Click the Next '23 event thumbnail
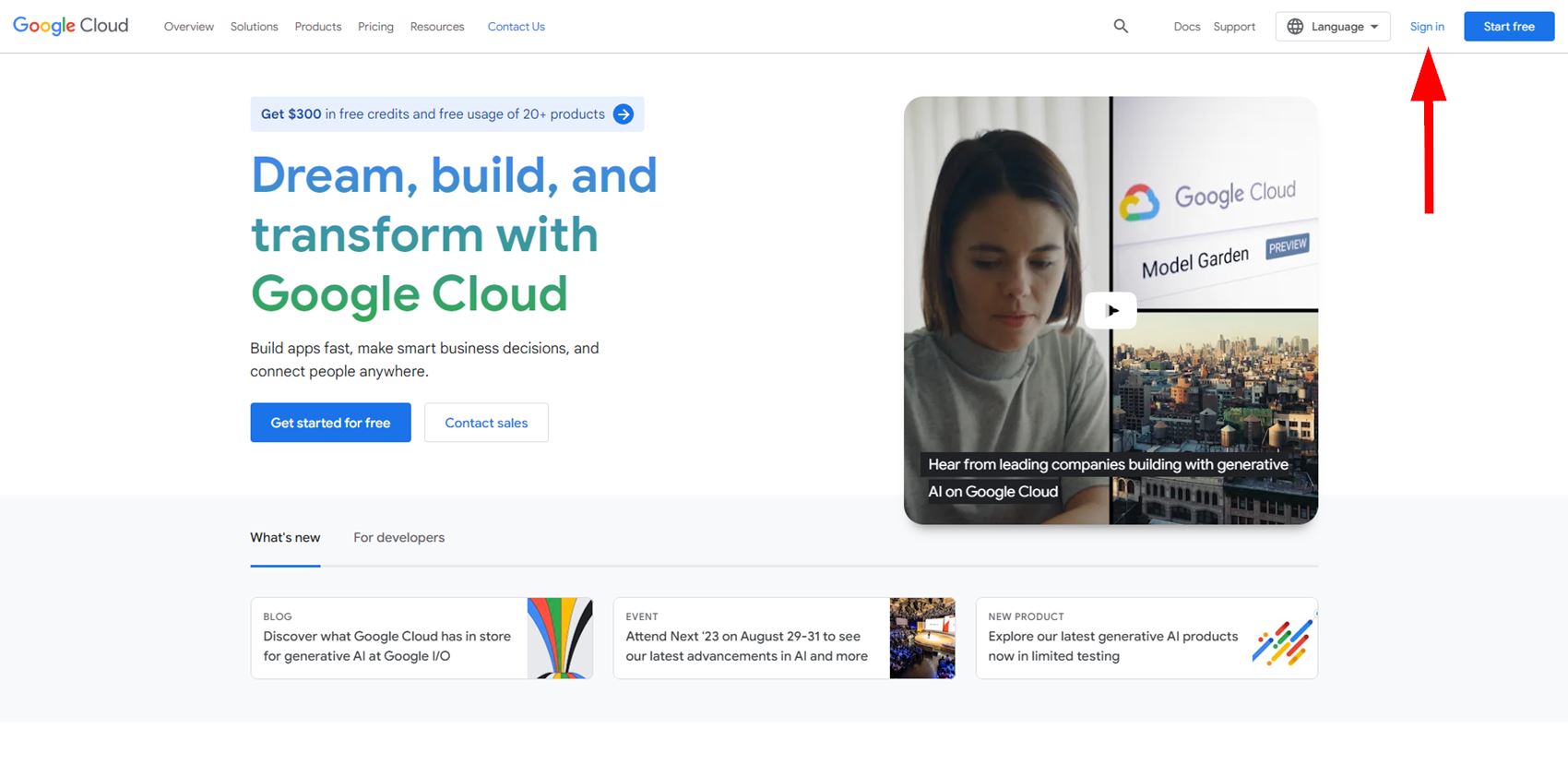 click(x=922, y=639)
